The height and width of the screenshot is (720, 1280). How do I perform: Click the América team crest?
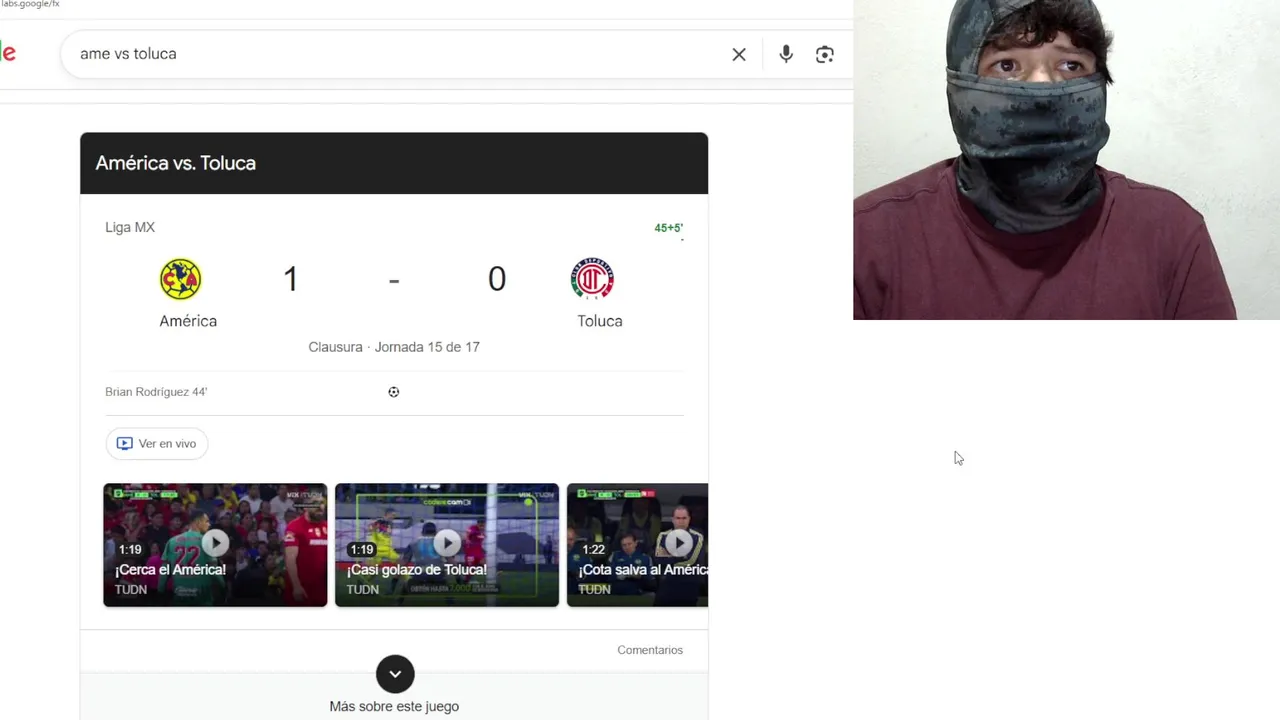point(181,279)
